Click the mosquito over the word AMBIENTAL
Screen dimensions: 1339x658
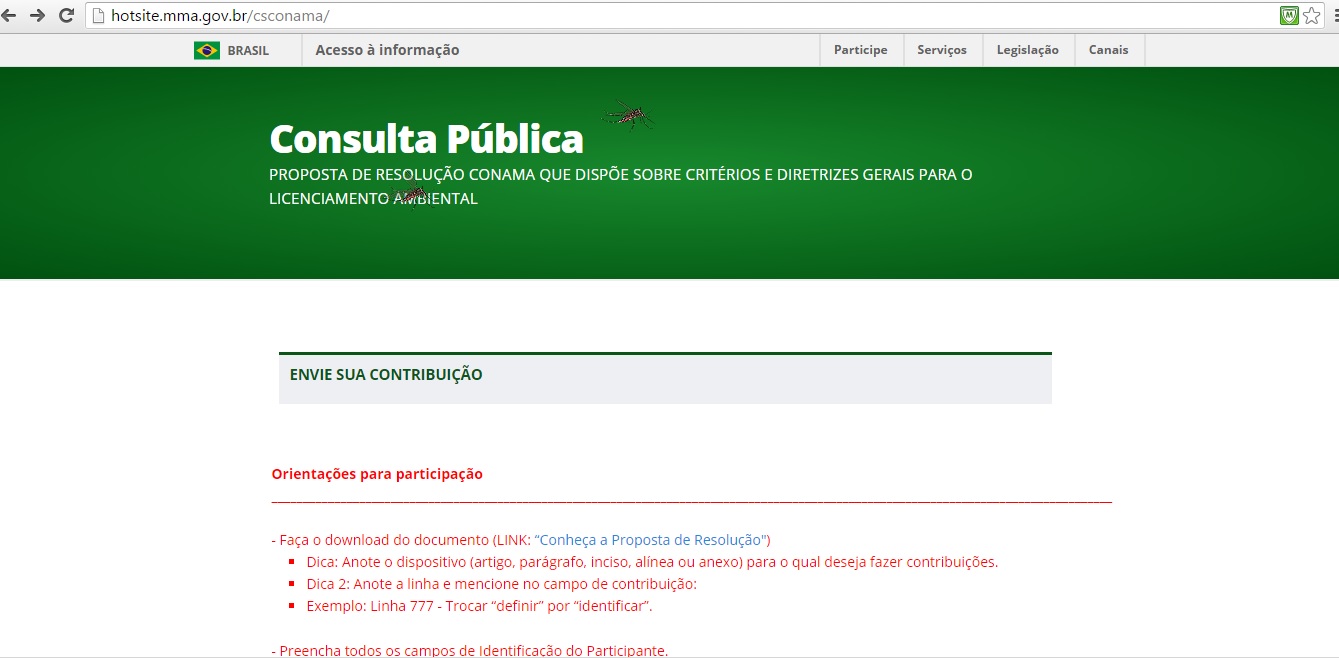[409, 196]
